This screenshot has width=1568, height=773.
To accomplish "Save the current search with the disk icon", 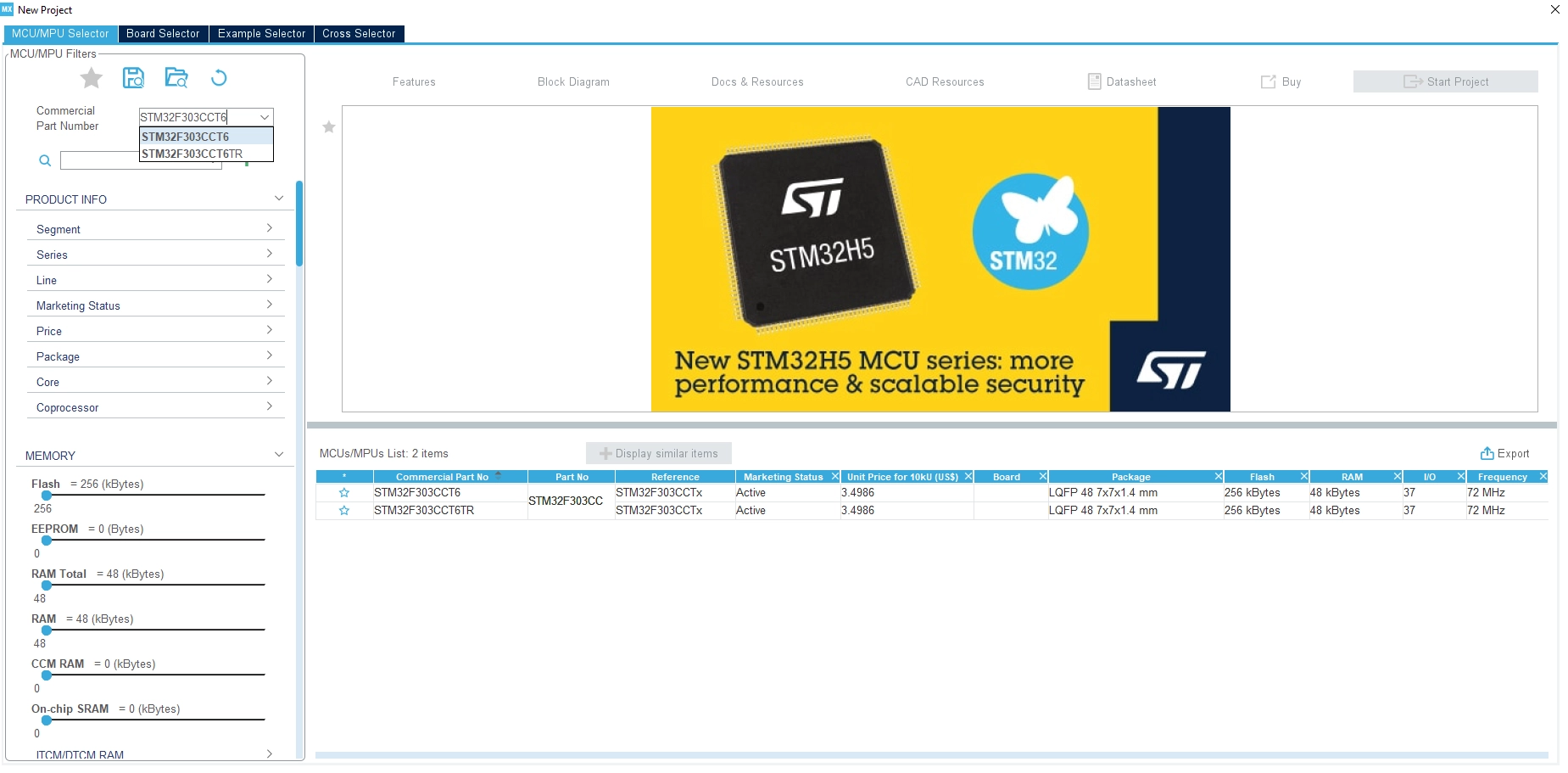I will click(134, 78).
